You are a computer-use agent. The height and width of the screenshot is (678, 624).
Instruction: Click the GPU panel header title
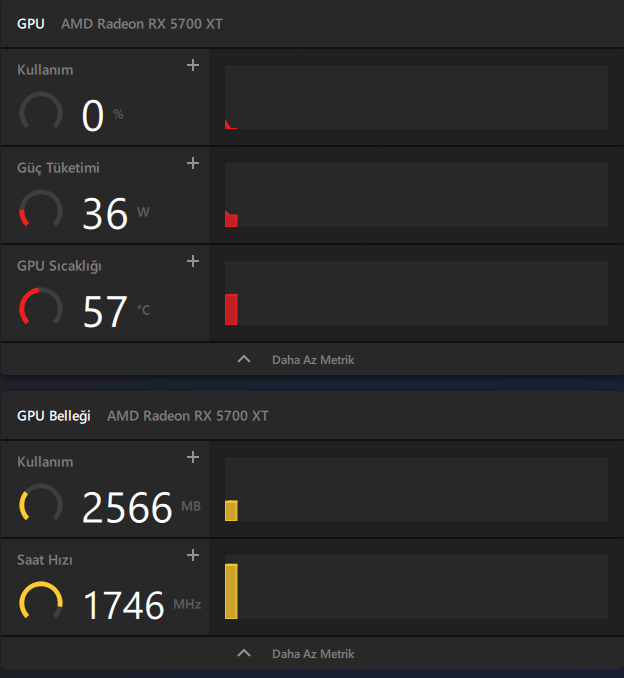[x=31, y=23]
